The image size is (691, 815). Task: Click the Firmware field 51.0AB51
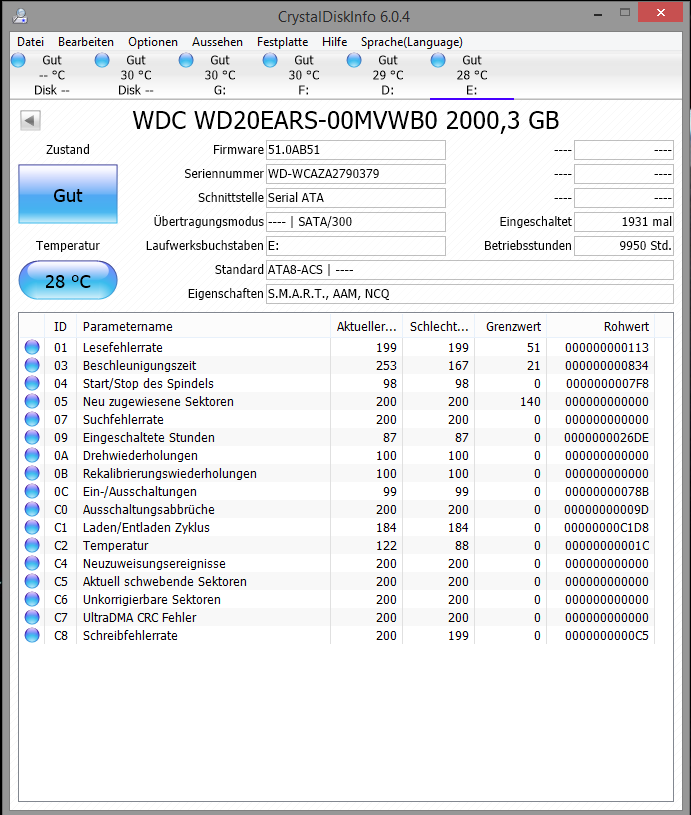[x=356, y=150]
